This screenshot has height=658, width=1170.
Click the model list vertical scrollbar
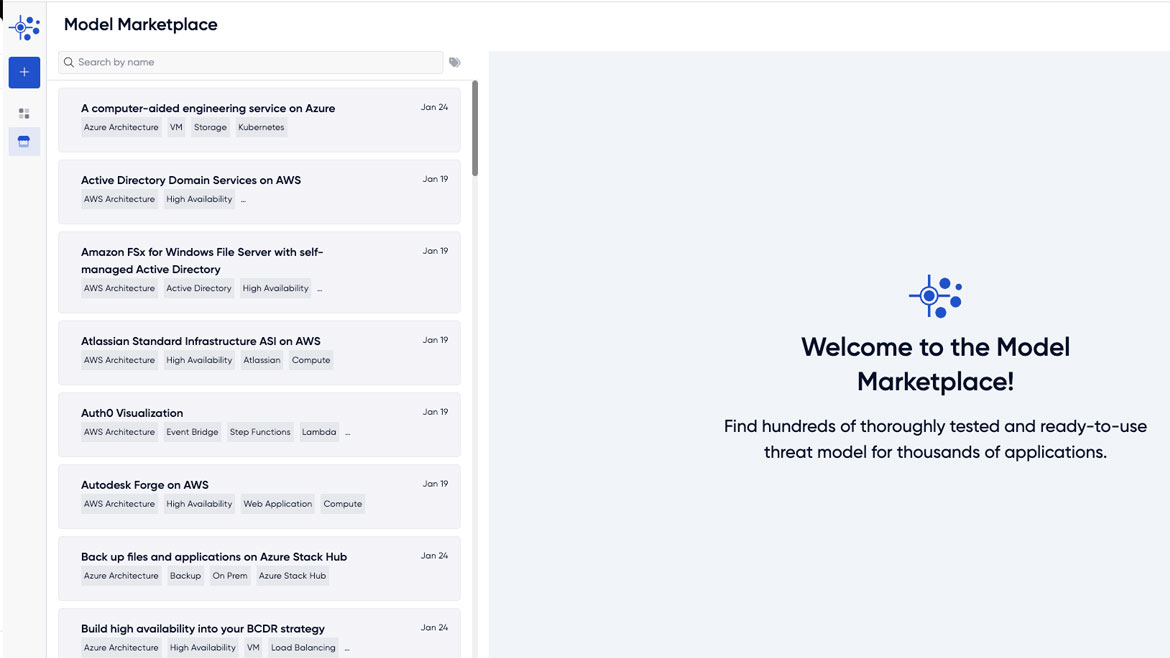click(x=475, y=130)
